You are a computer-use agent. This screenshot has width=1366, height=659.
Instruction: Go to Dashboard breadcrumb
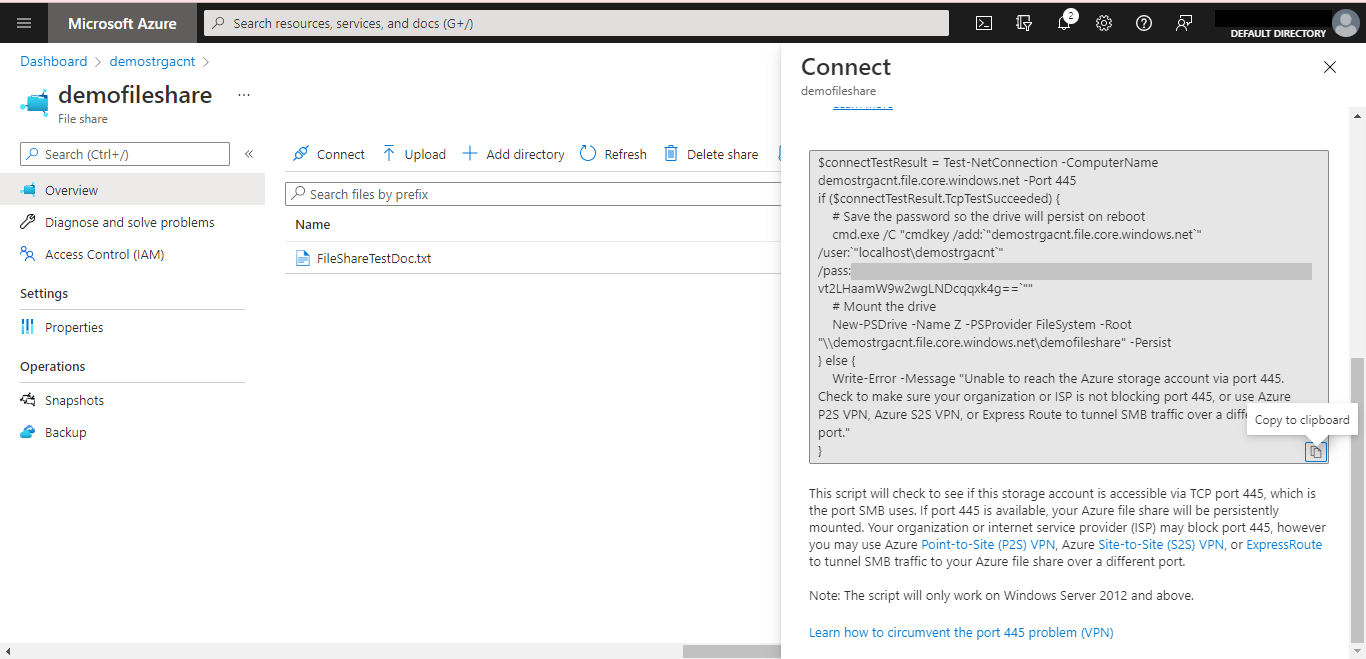click(54, 61)
